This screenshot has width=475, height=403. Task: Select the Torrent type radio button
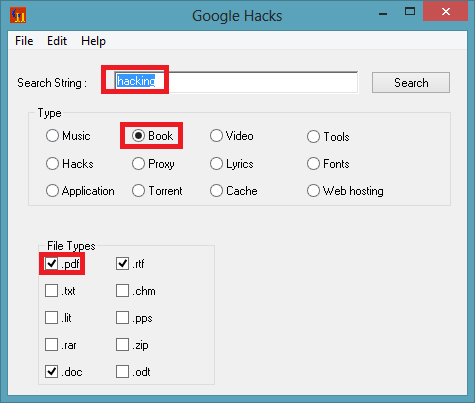tap(138, 191)
